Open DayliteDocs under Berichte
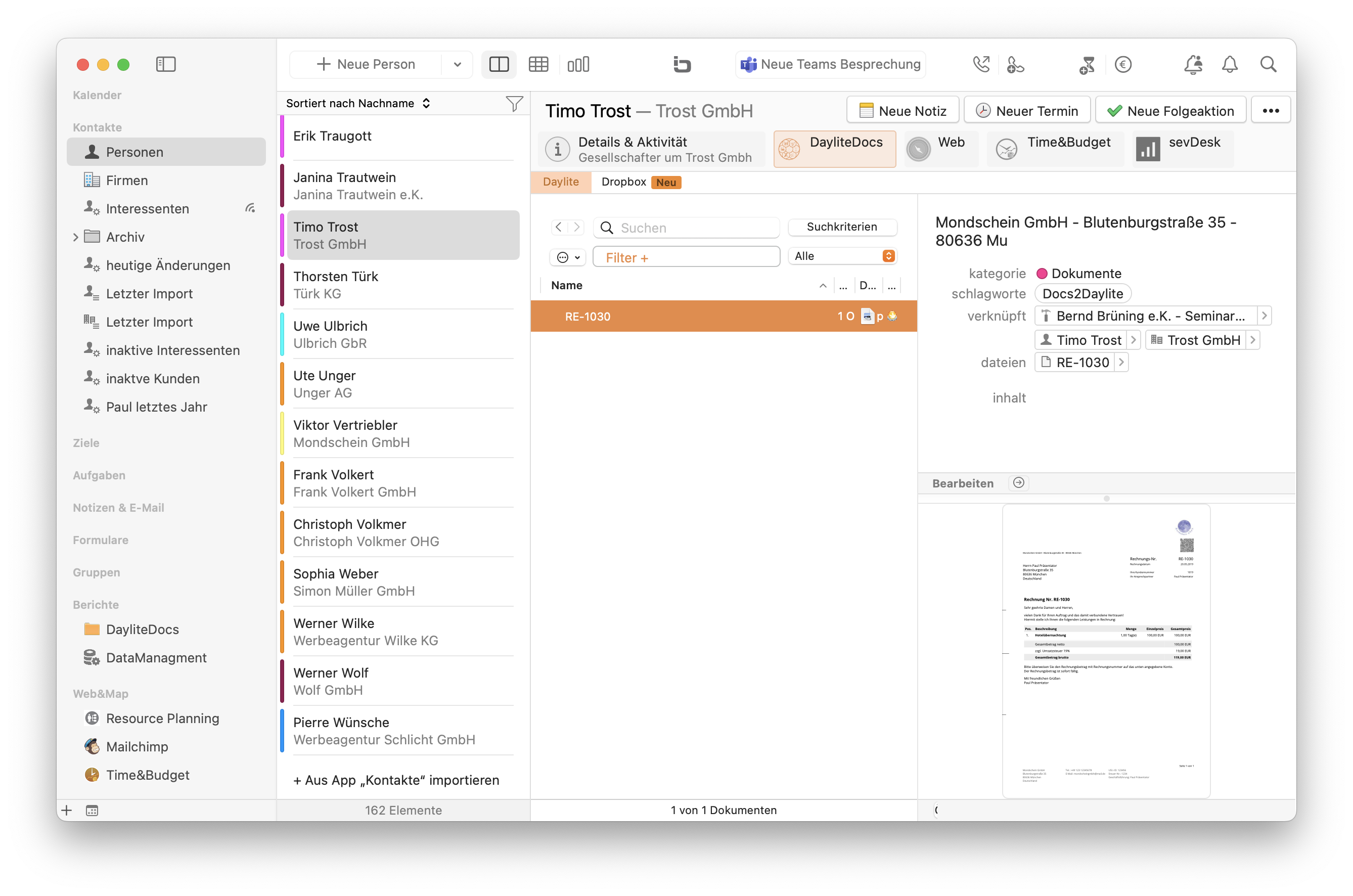Image resolution: width=1353 pixels, height=896 pixels. point(166,629)
